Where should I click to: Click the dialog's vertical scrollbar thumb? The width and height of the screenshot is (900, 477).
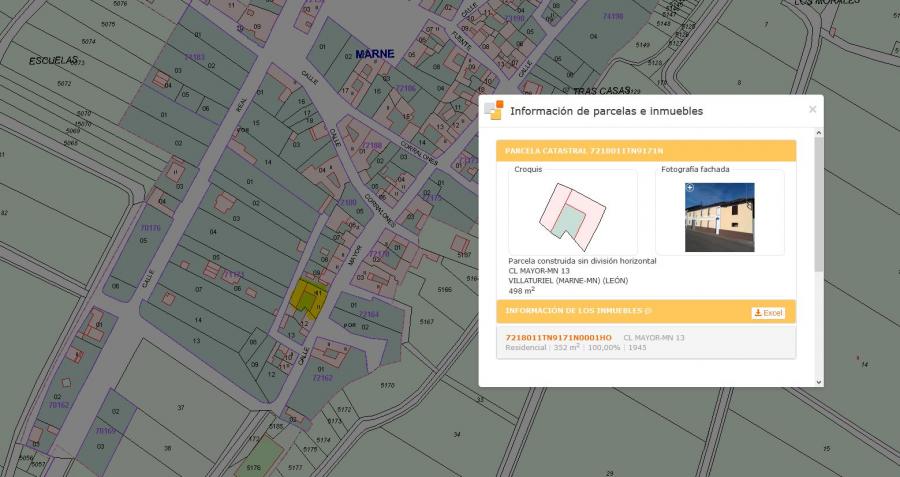pyautogui.click(x=819, y=205)
